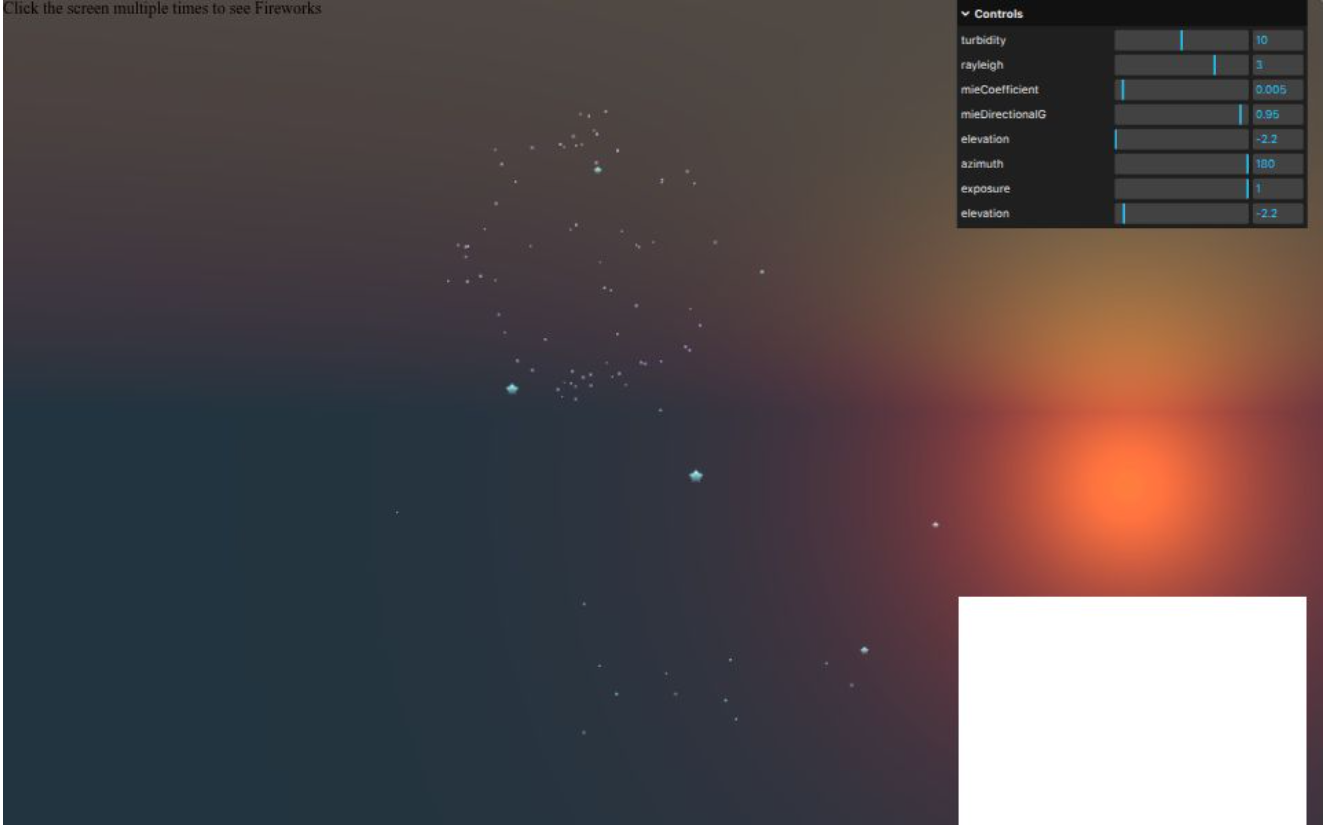Click the 'Click the screen multiple times' text

pos(162,9)
